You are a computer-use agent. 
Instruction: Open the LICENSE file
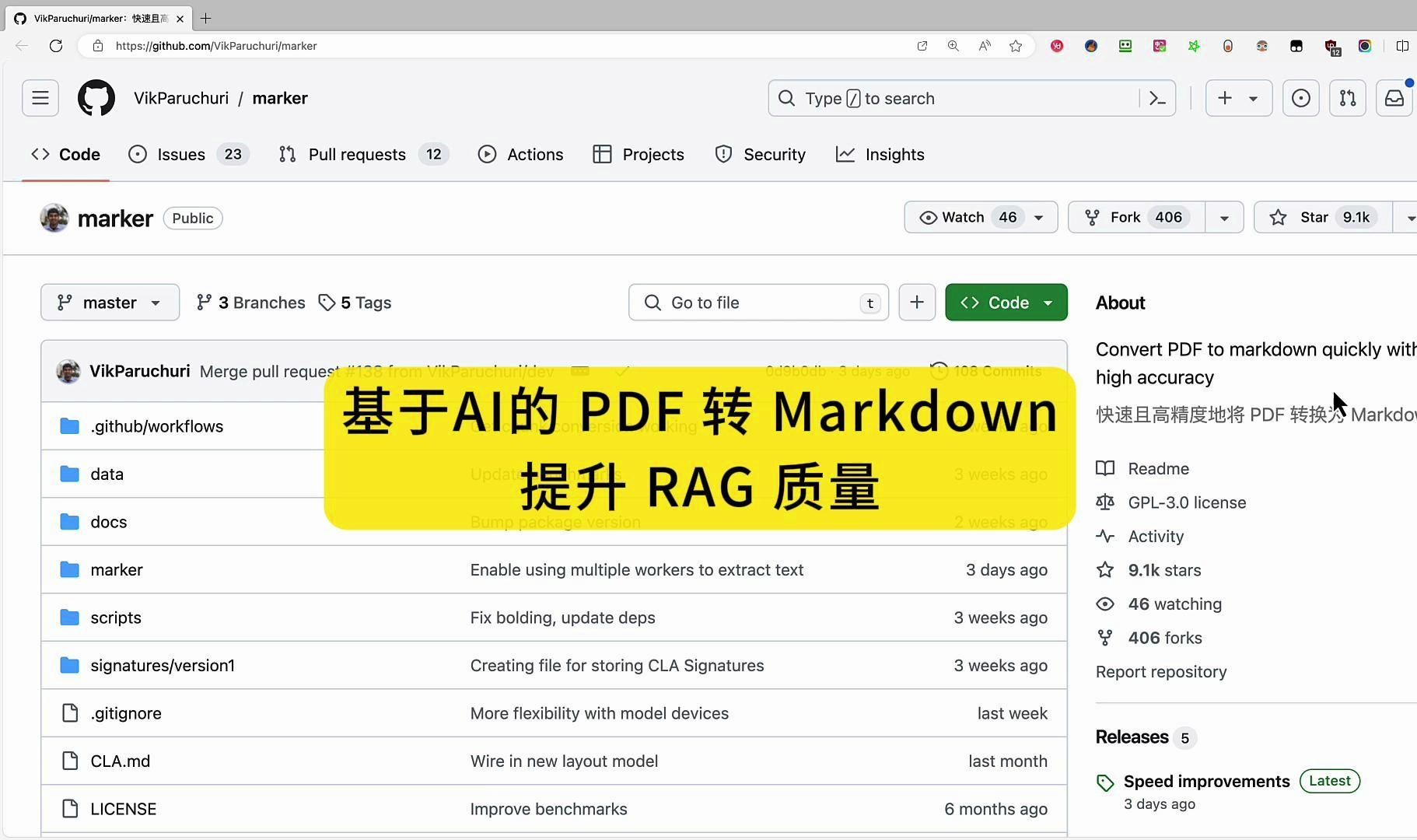click(x=124, y=809)
